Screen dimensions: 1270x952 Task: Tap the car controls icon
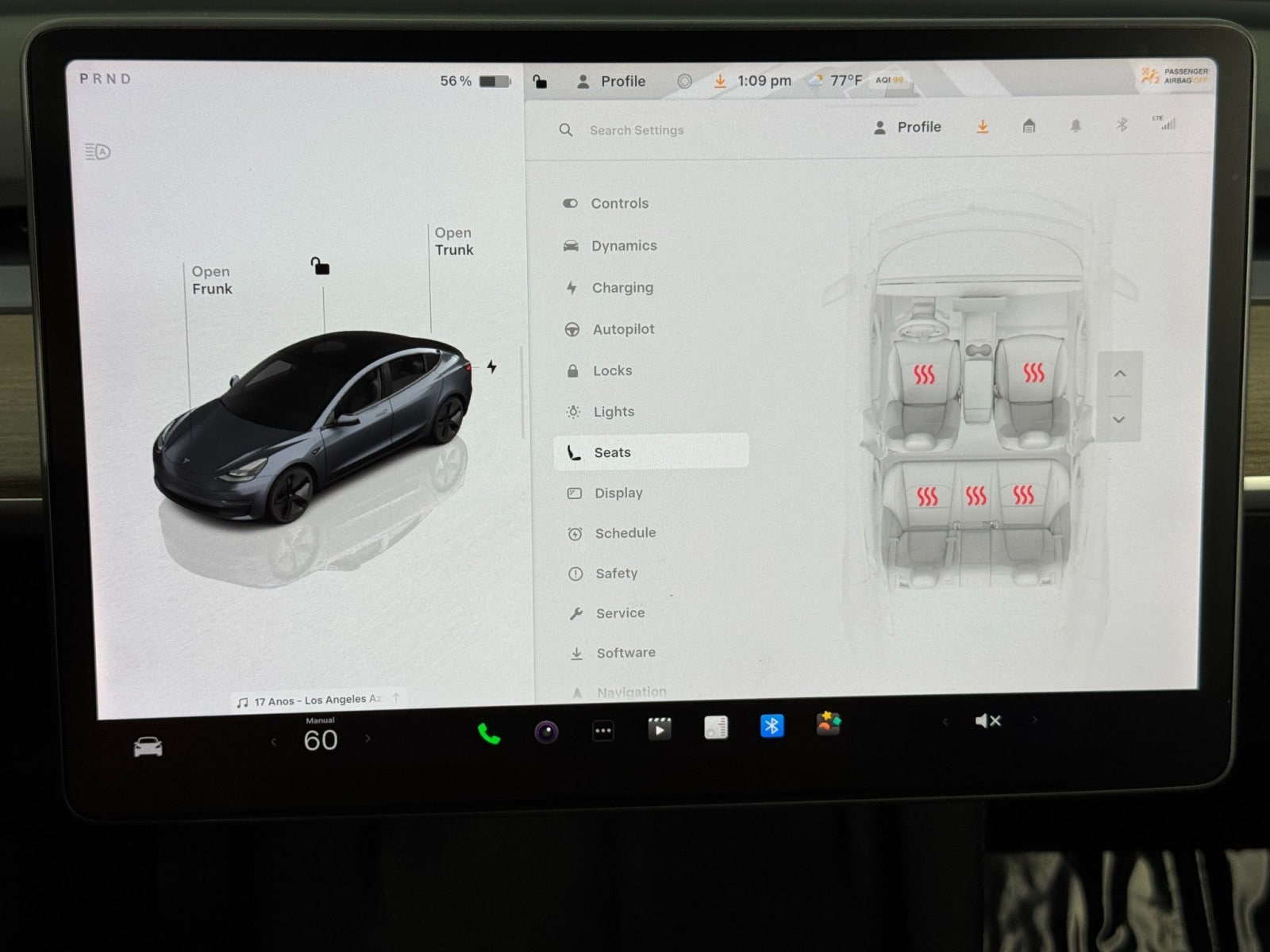[148, 747]
